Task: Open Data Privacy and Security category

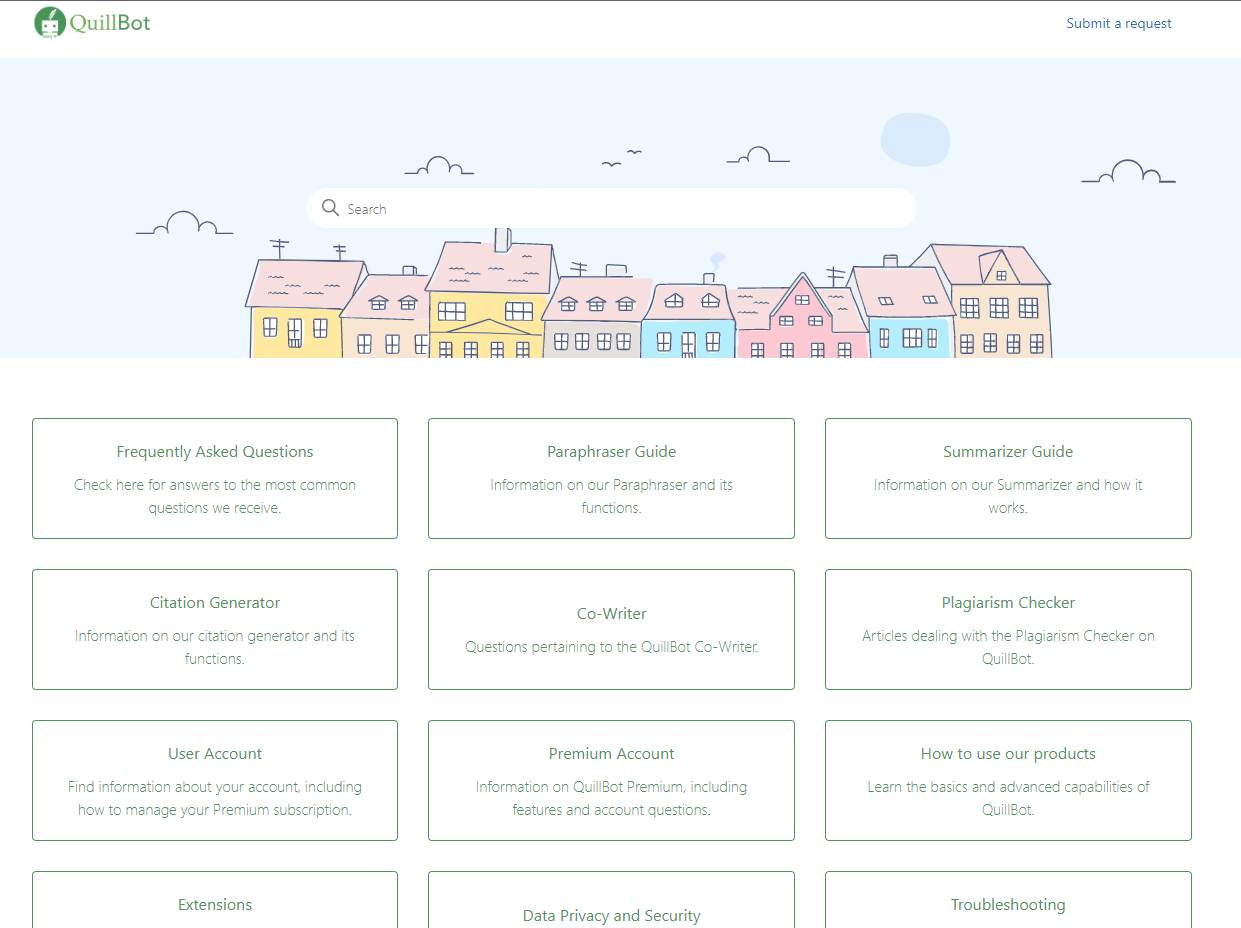Action: tap(611, 914)
